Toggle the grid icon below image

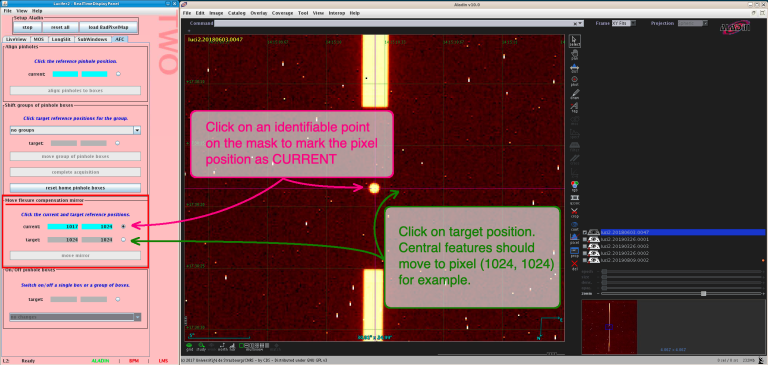[189, 346]
